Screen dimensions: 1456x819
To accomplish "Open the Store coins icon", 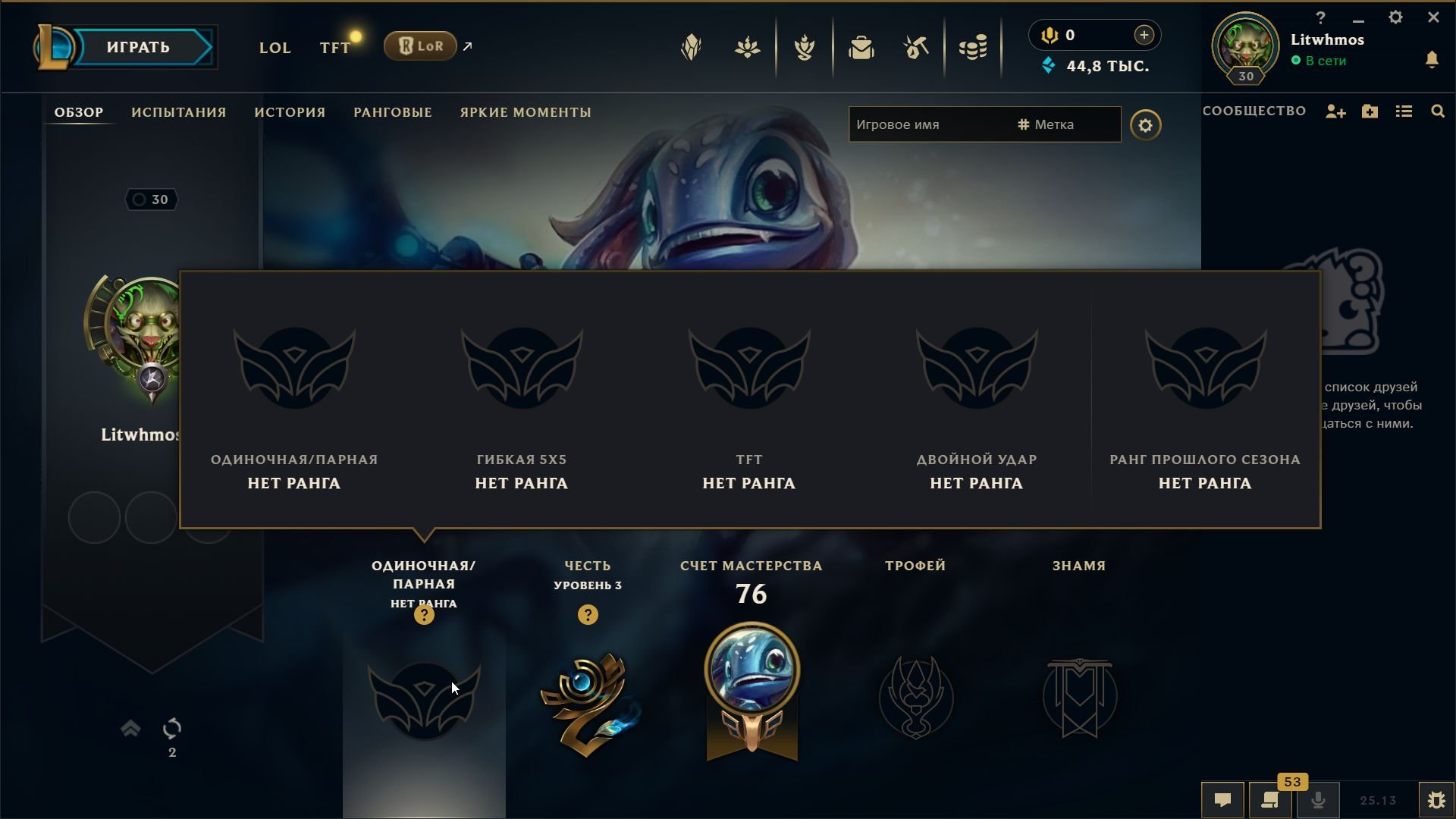I will [x=973, y=48].
